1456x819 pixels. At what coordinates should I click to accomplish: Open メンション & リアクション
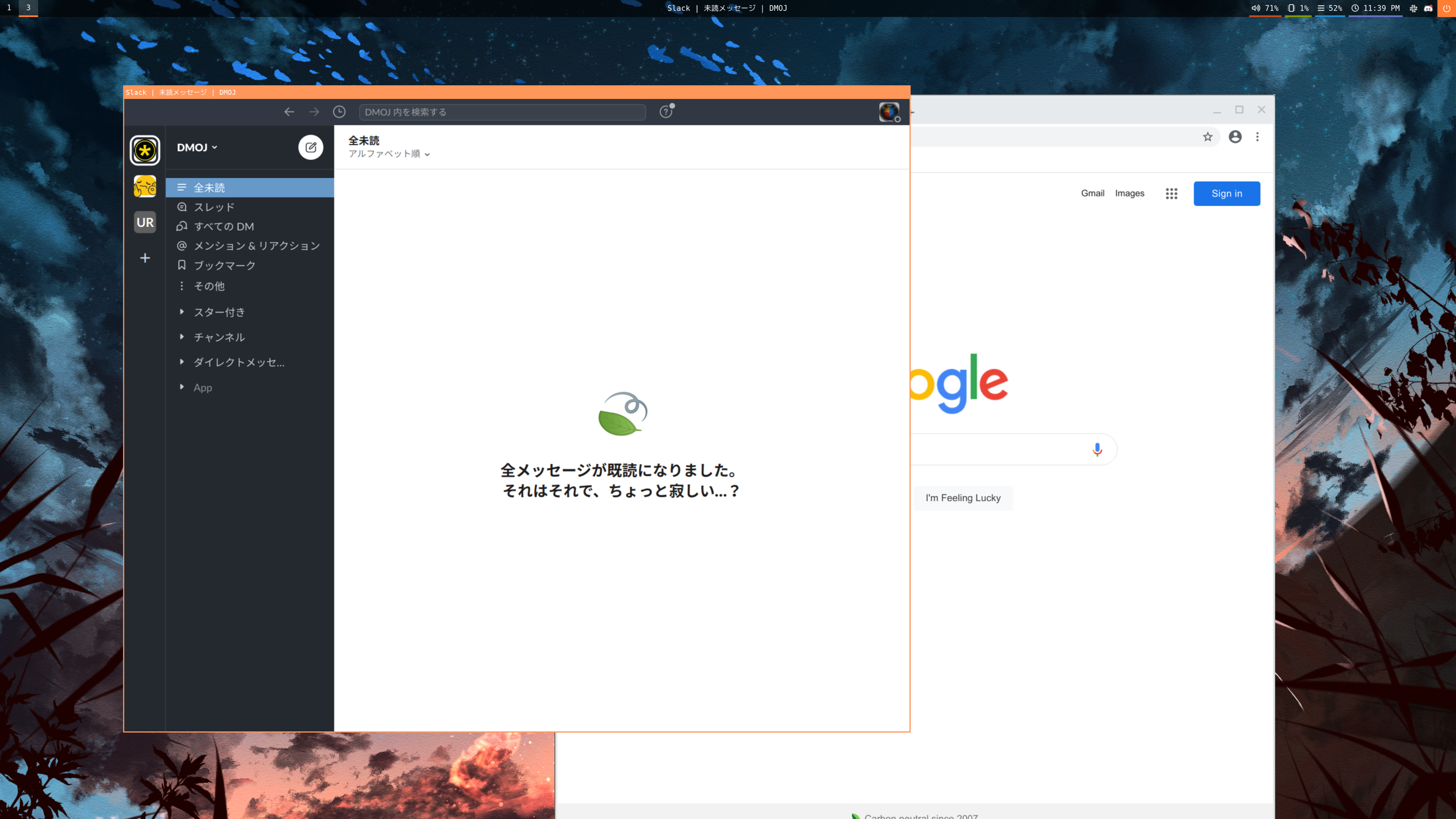tap(250, 246)
